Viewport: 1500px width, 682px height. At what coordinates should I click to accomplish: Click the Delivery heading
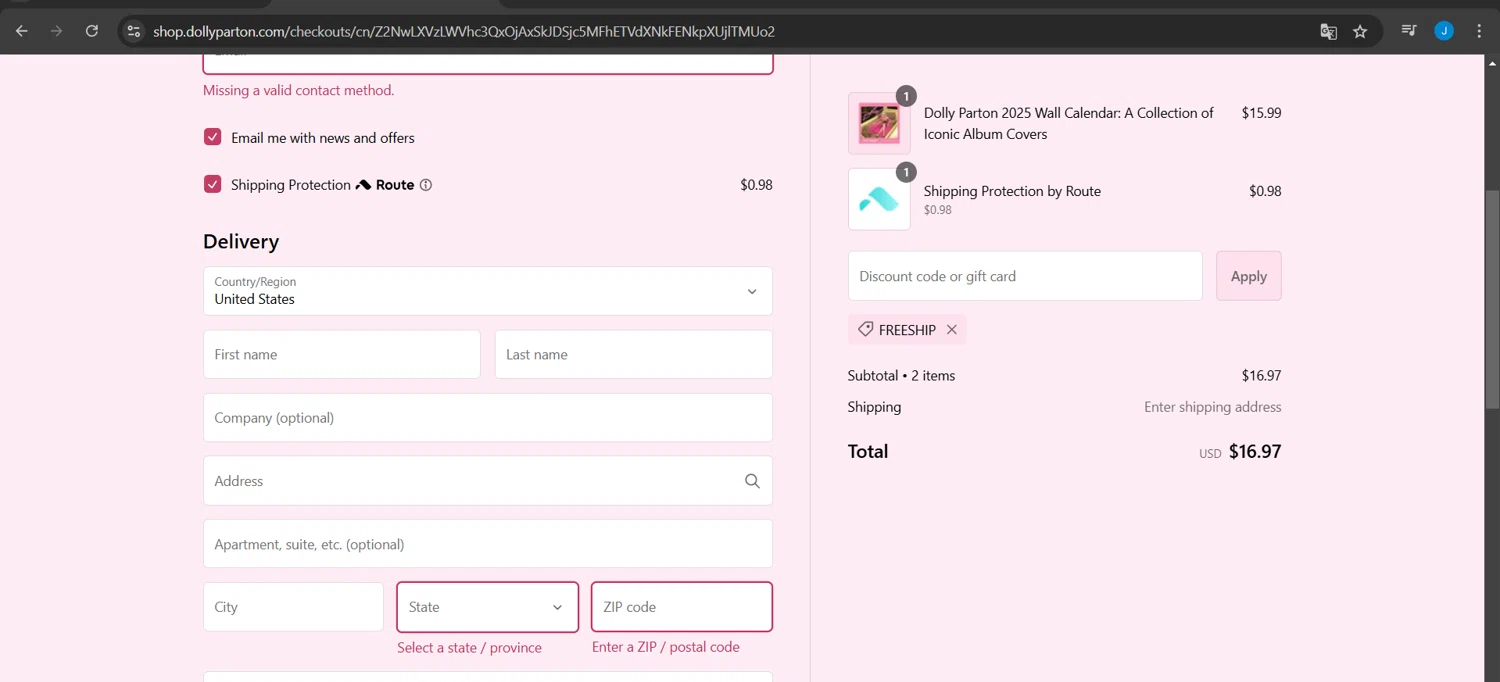point(241,242)
